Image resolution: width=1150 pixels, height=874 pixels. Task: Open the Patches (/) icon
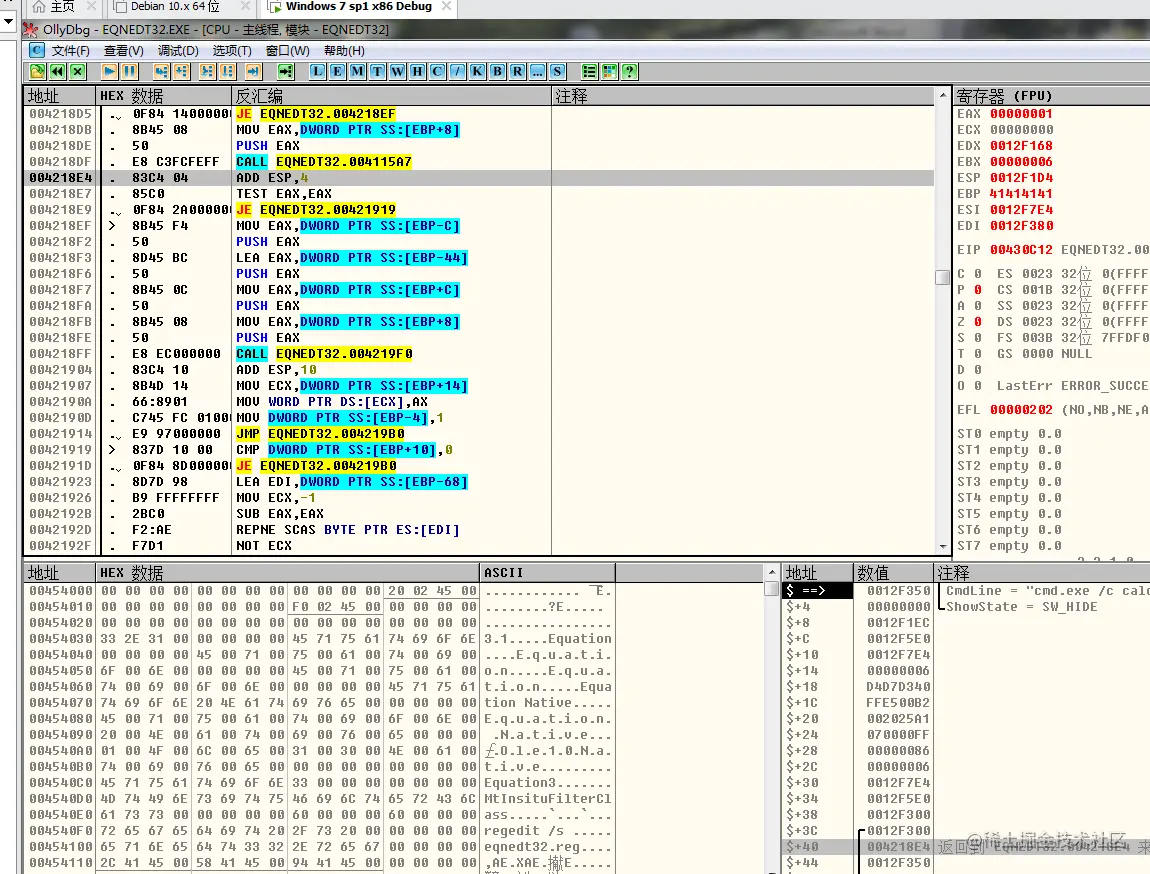click(458, 71)
